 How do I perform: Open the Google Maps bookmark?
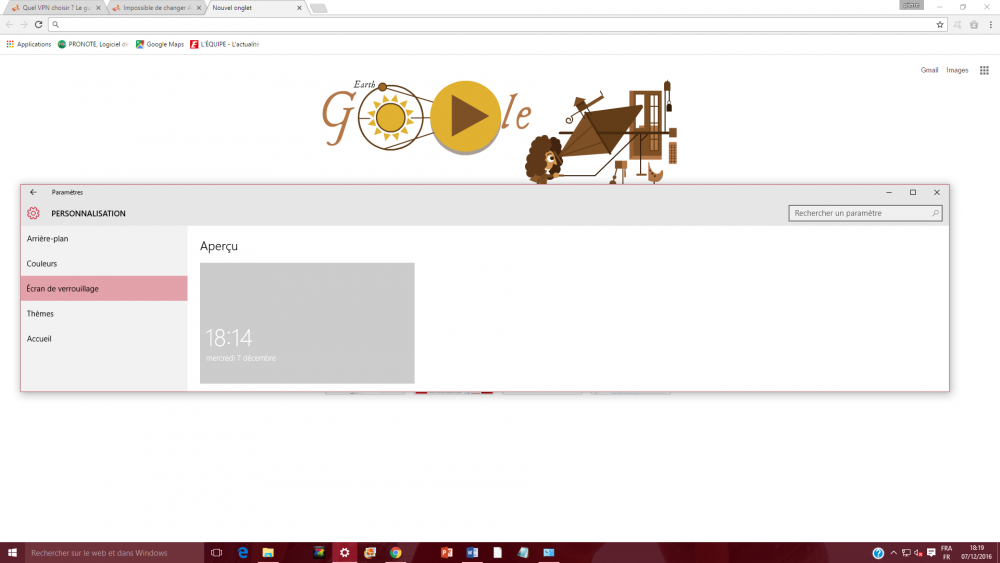point(159,44)
